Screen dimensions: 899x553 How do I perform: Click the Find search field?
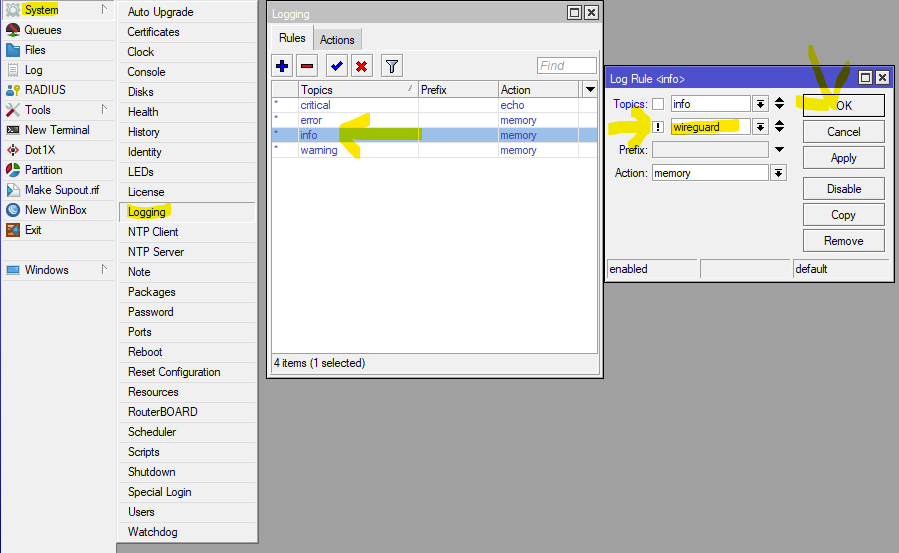click(x=566, y=66)
